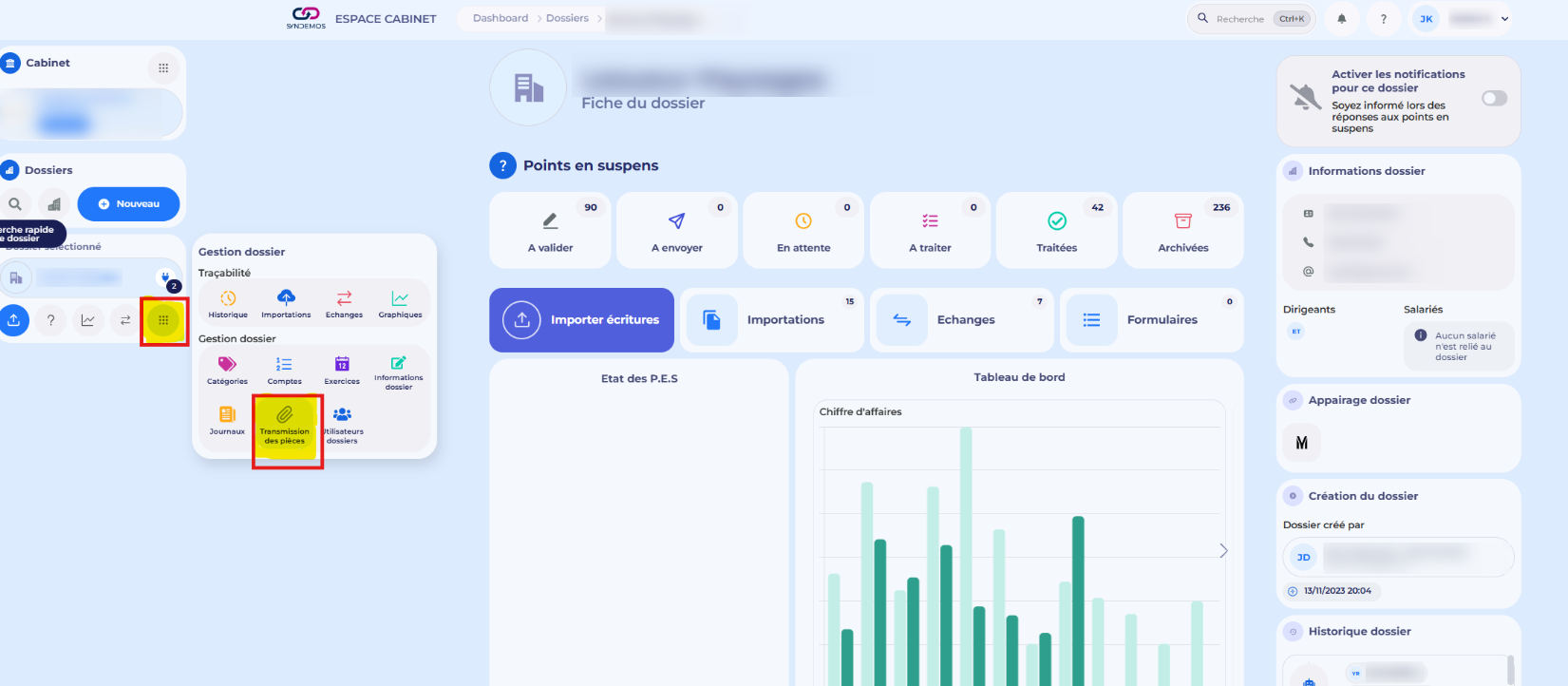Switch to the Echanges tab
The height and width of the screenshot is (686, 1568).
point(960,320)
